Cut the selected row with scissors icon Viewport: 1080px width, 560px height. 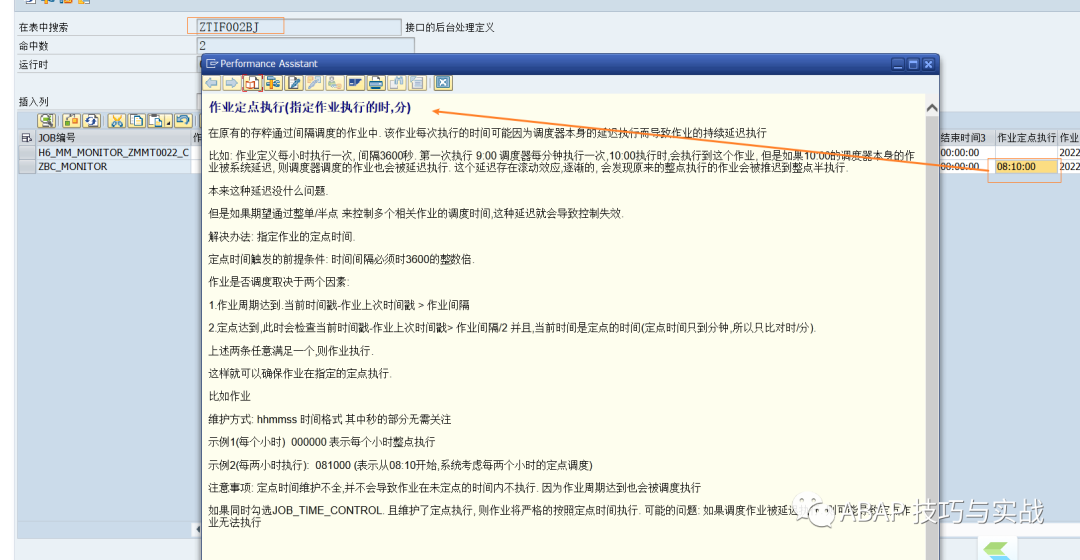116,121
